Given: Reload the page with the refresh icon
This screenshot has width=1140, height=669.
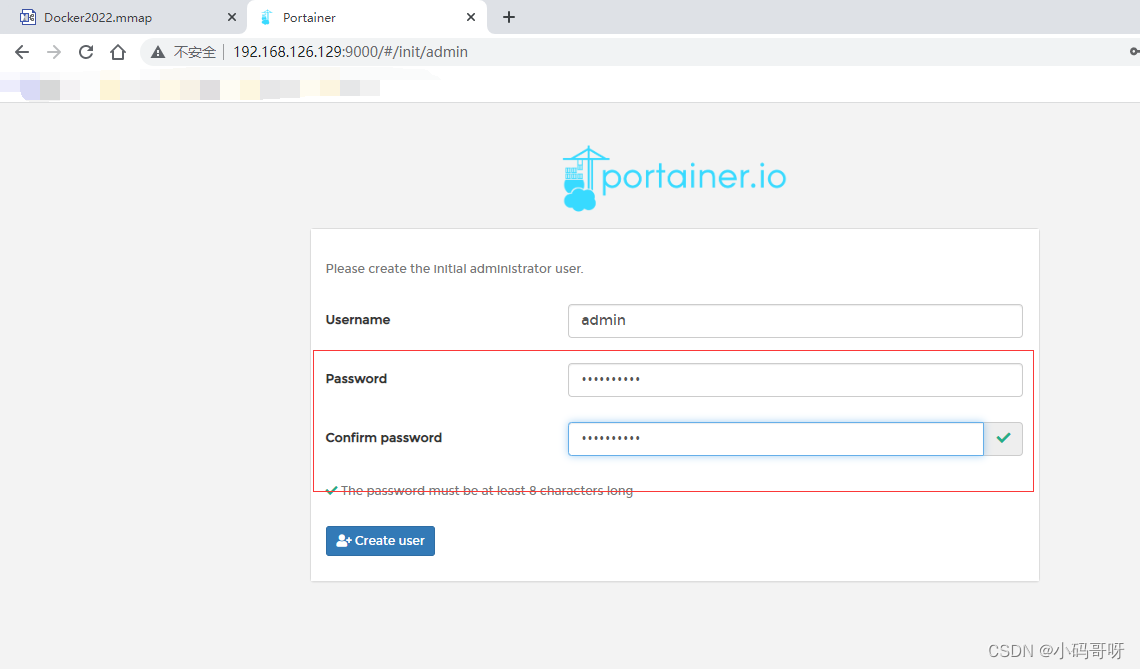Looking at the screenshot, I should pos(86,52).
